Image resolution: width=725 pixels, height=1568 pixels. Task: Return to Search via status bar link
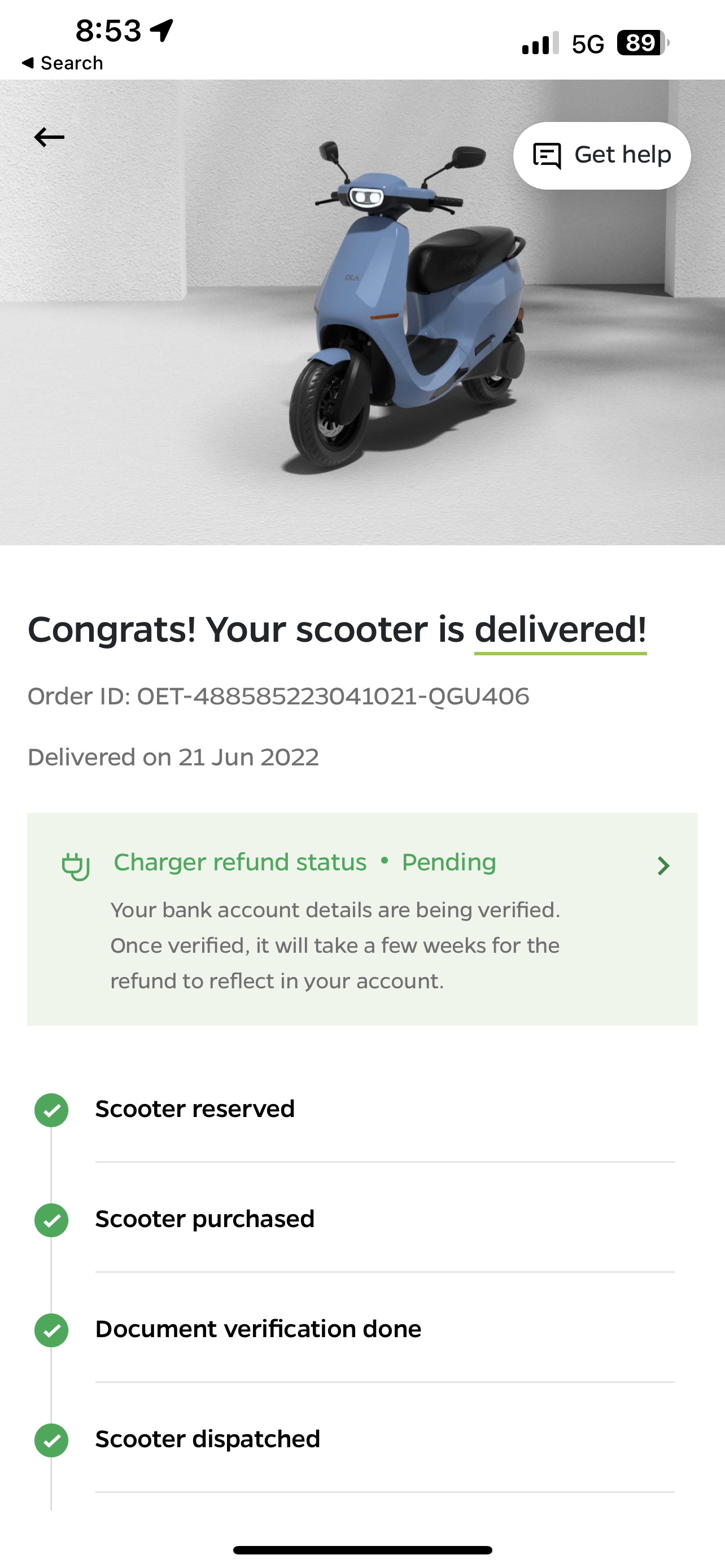62,63
